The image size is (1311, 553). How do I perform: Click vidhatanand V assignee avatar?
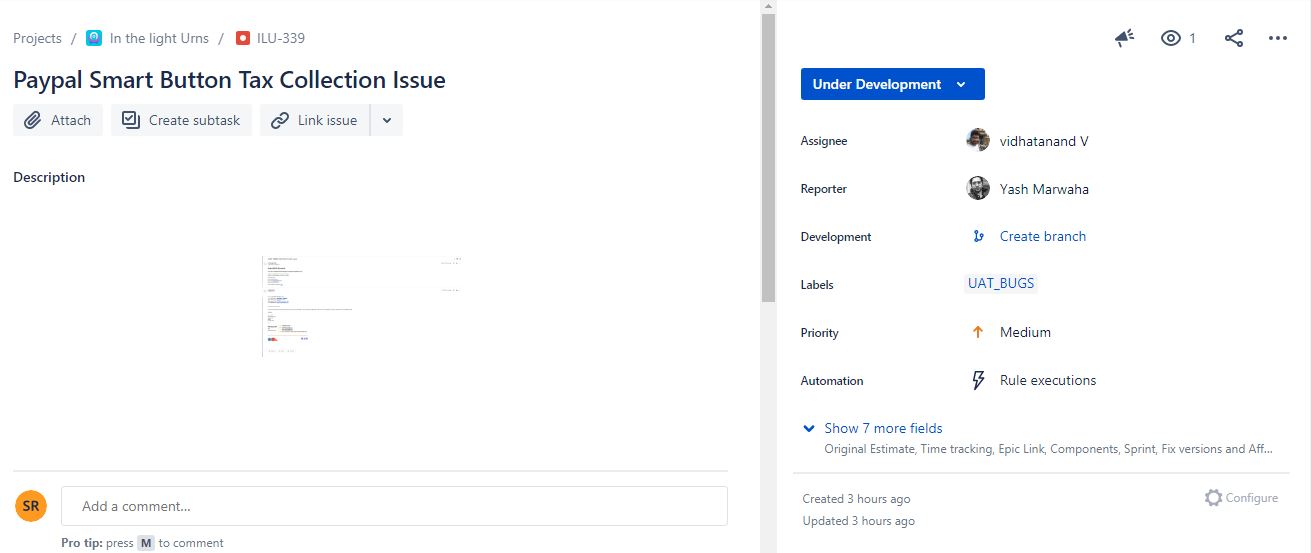(x=978, y=141)
